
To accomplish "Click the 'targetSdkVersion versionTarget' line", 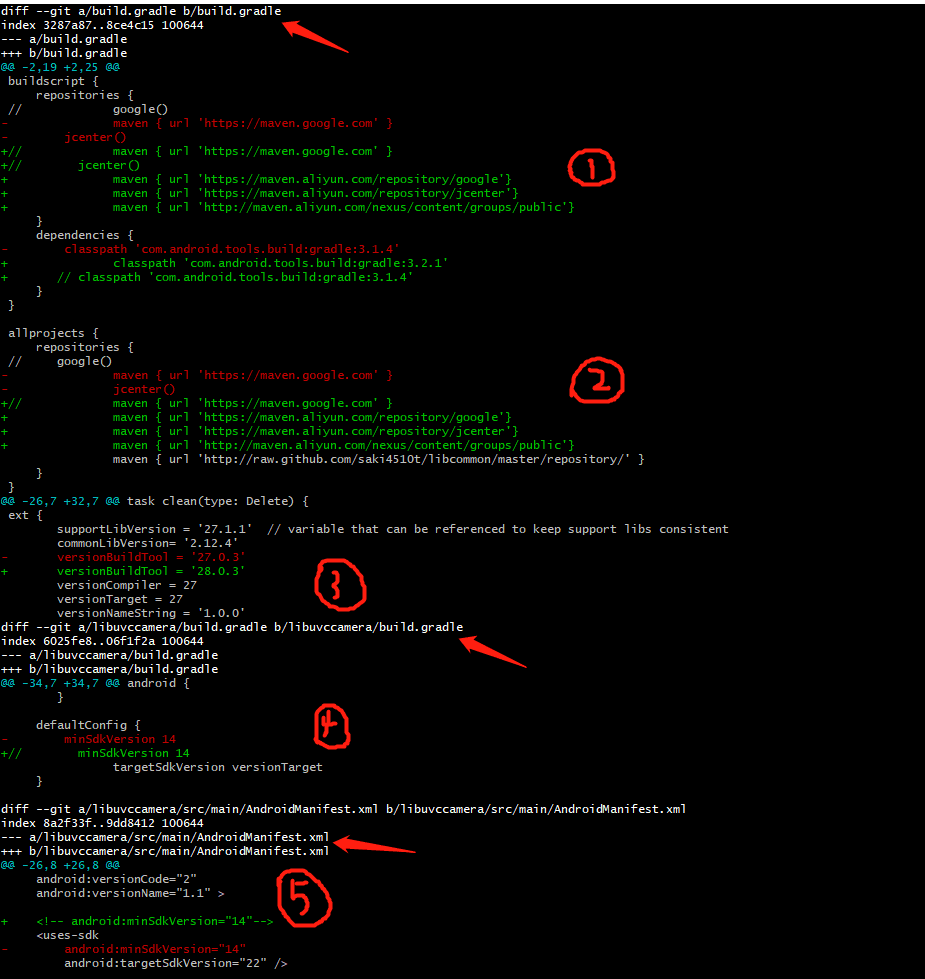I will pyautogui.click(x=218, y=767).
